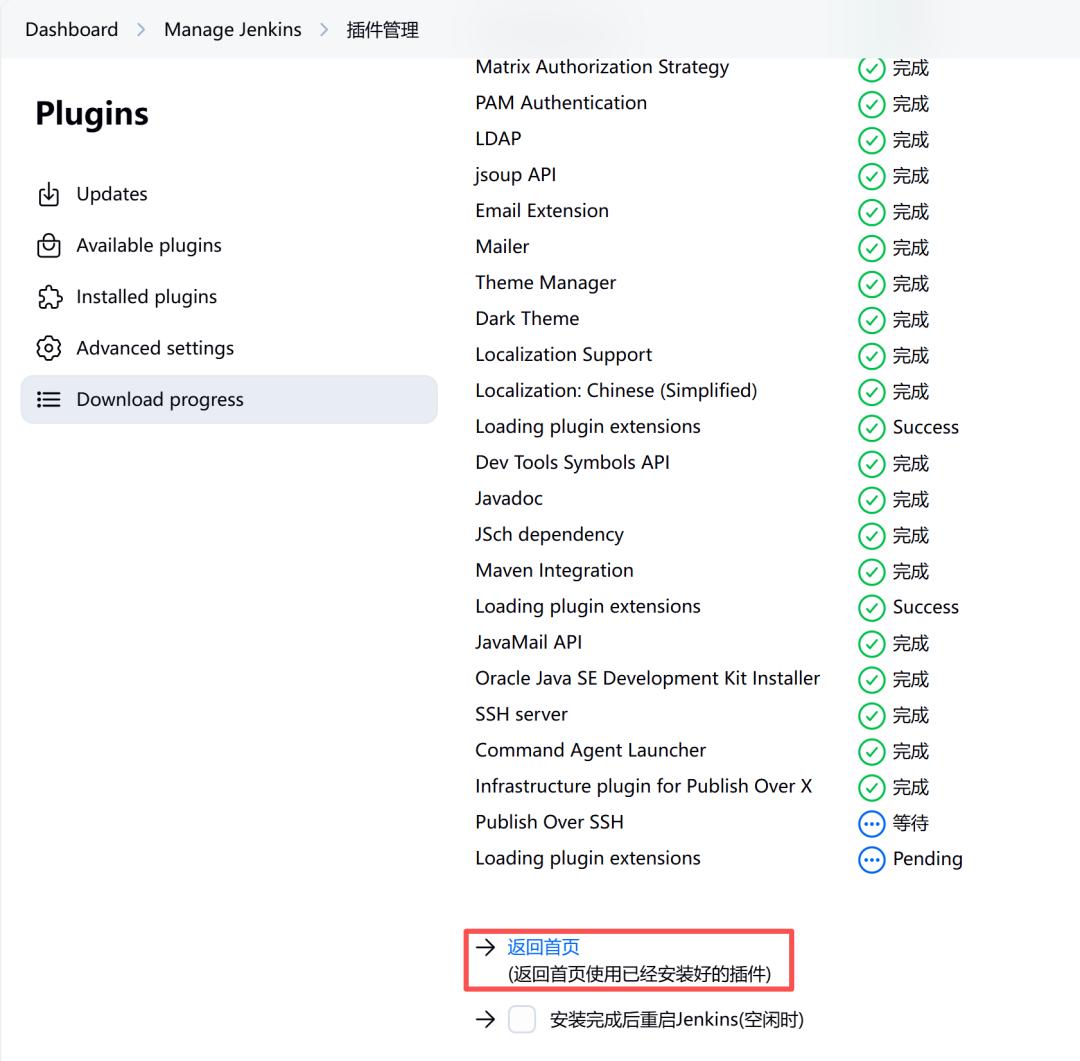Image resolution: width=1080 pixels, height=1061 pixels.
Task: Click the Download progress list icon
Action: pos(50,399)
